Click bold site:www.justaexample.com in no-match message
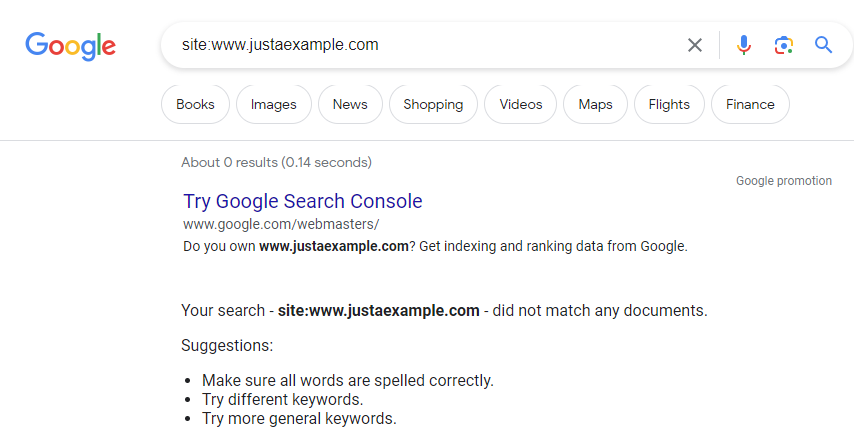This screenshot has width=854, height=447. coord(379,310)
